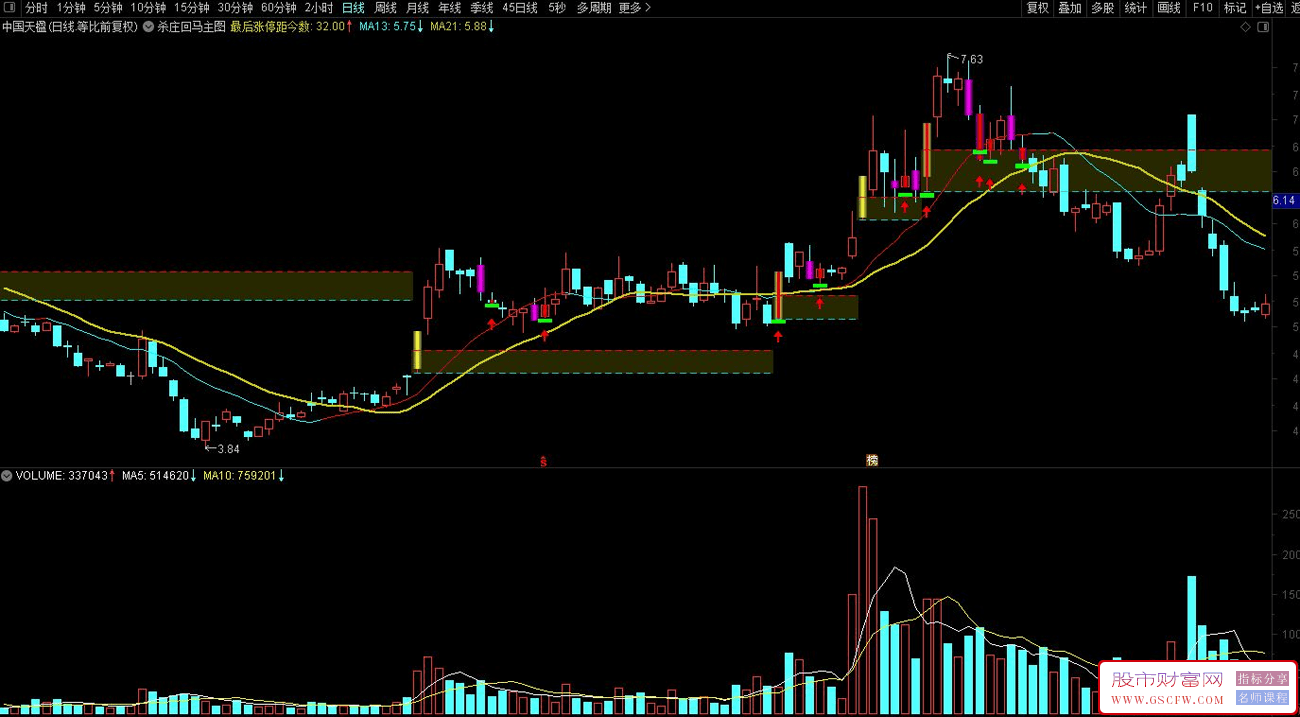Select the 日线 daily period
This screenshot has height=717, width=1300.
coord(353,8)
